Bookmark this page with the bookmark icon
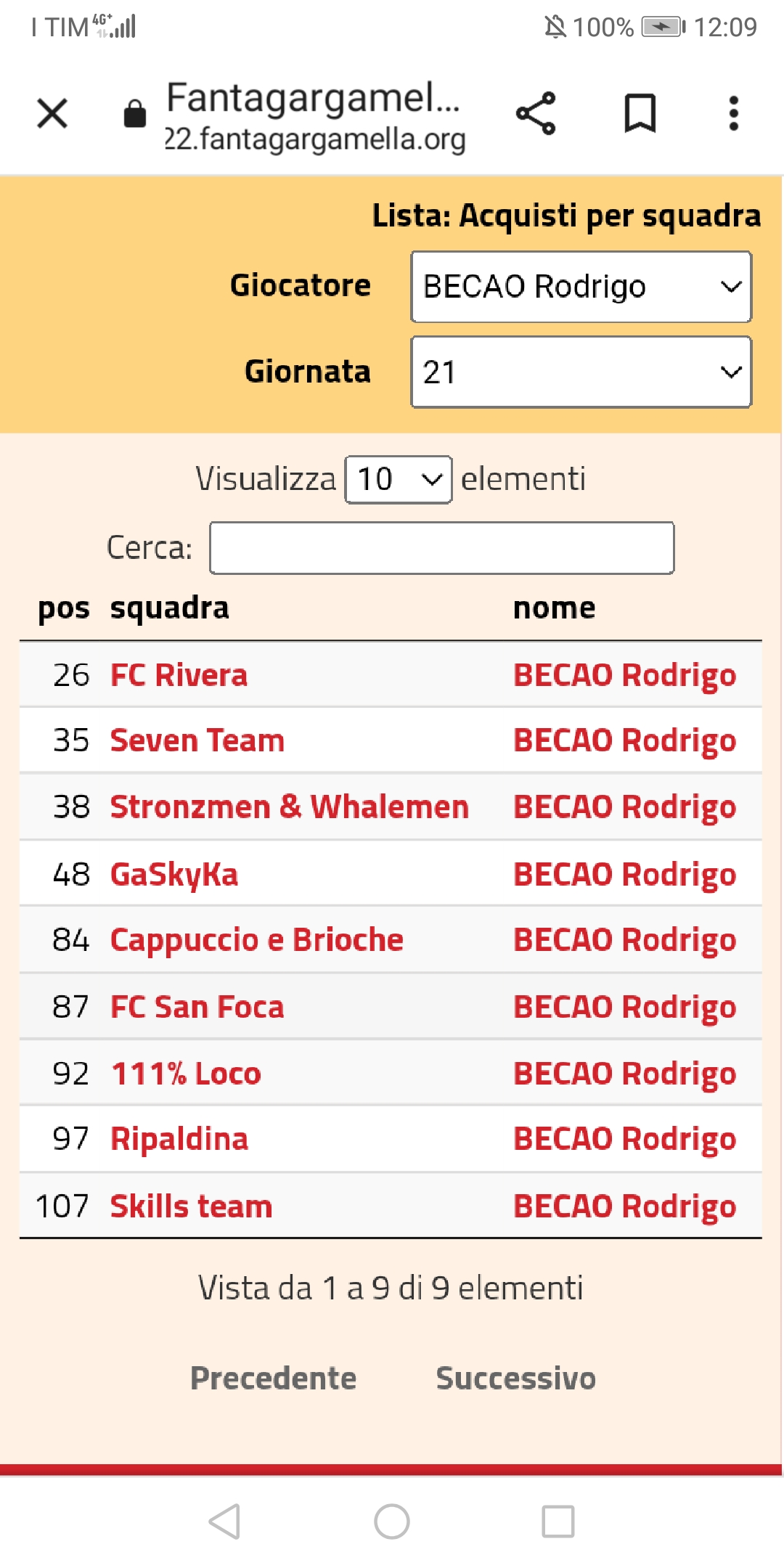 (640, 114)
